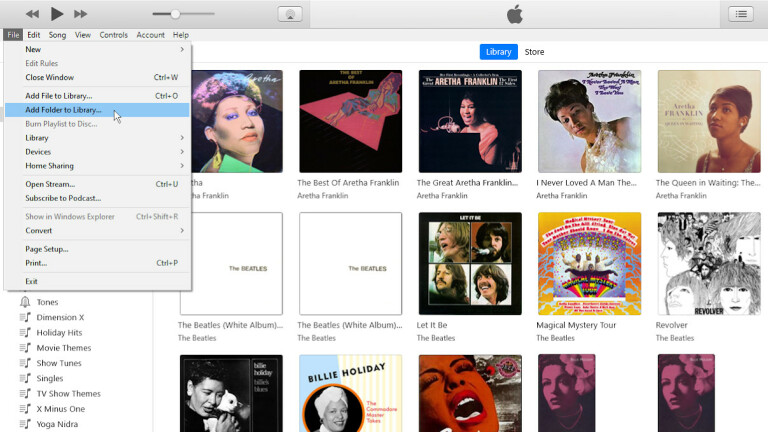Image resolution: width=768 pixels, height=432 pixels.
Task: Open the Help menu
Action: pos(181,35)
